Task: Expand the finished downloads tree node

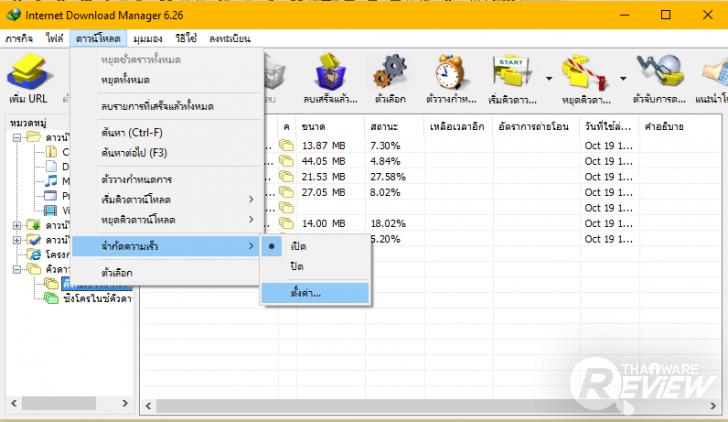Action: point(17,240)
